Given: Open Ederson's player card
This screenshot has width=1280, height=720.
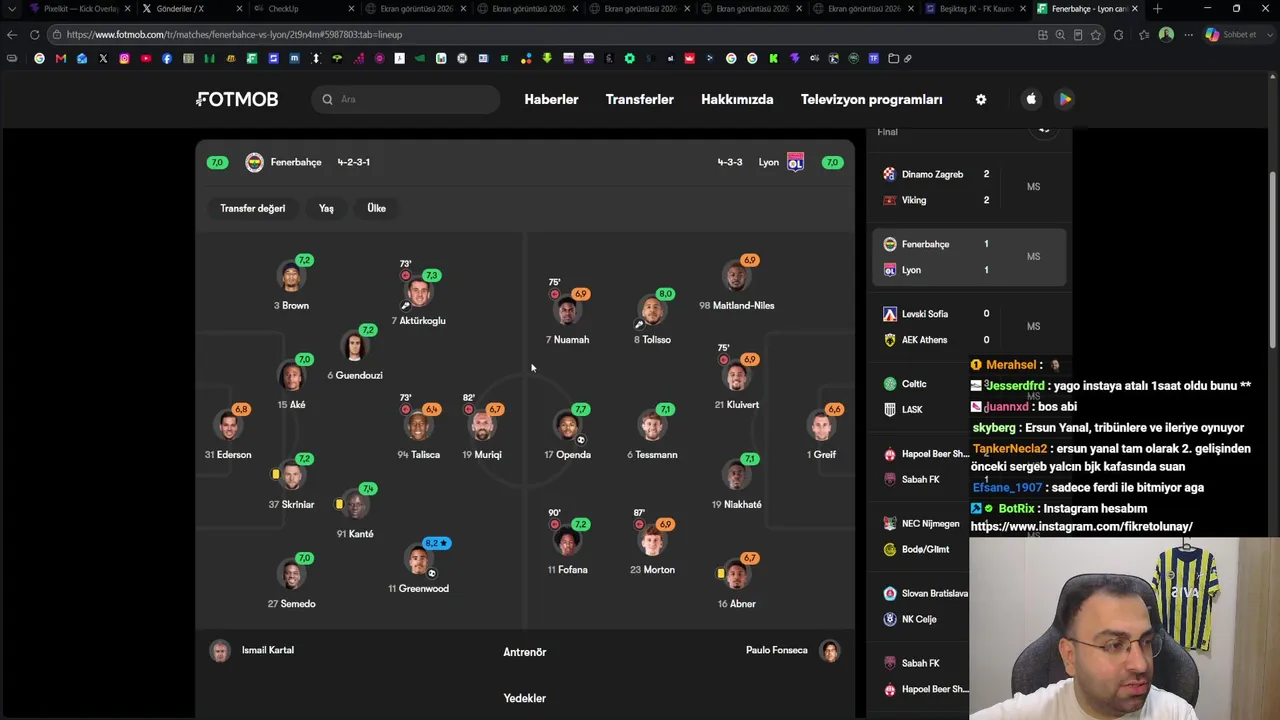Looking at the screenshot, I should coord(228,431).
